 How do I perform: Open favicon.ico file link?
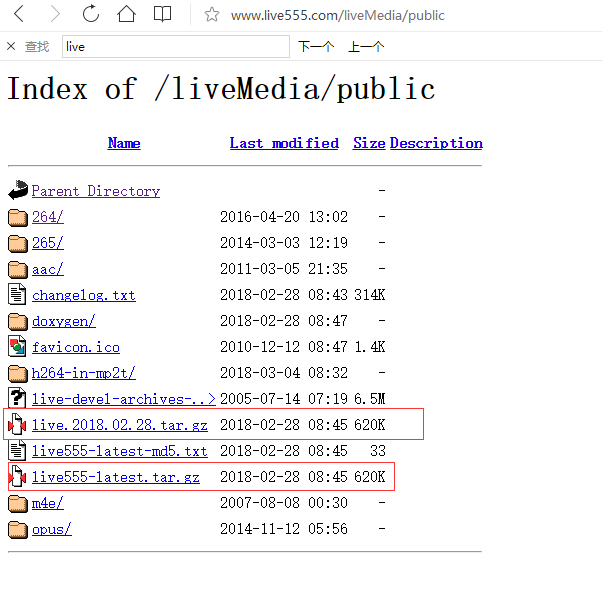(x=76, y=347)
